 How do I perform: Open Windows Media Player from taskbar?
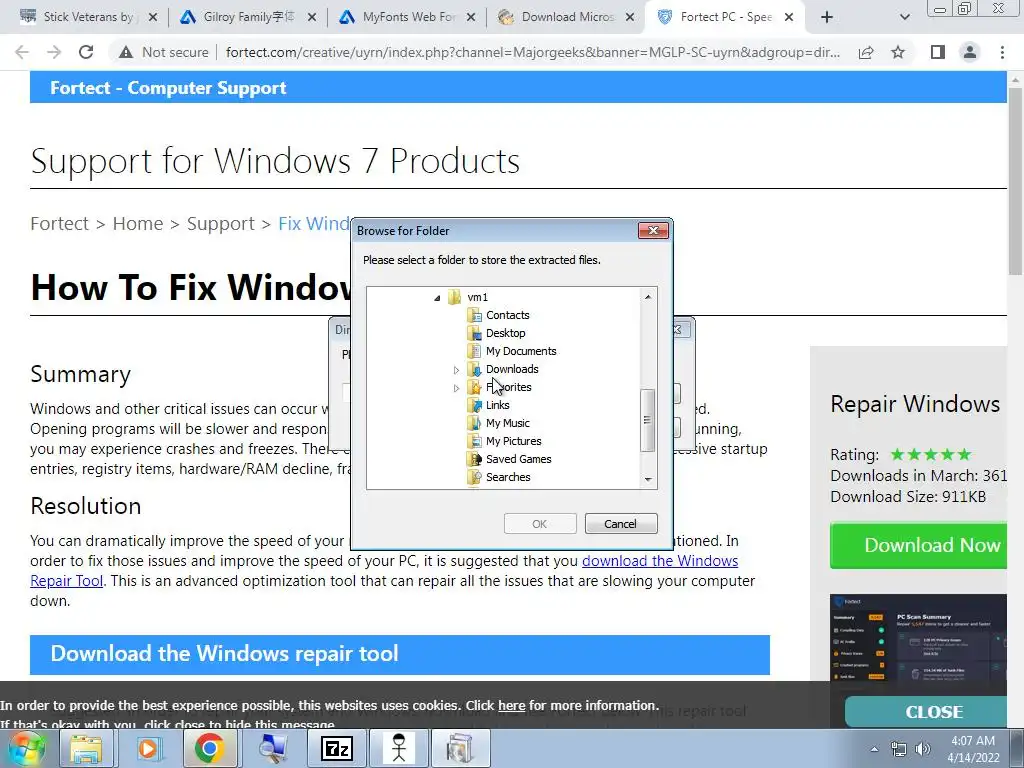coord(148,748)
